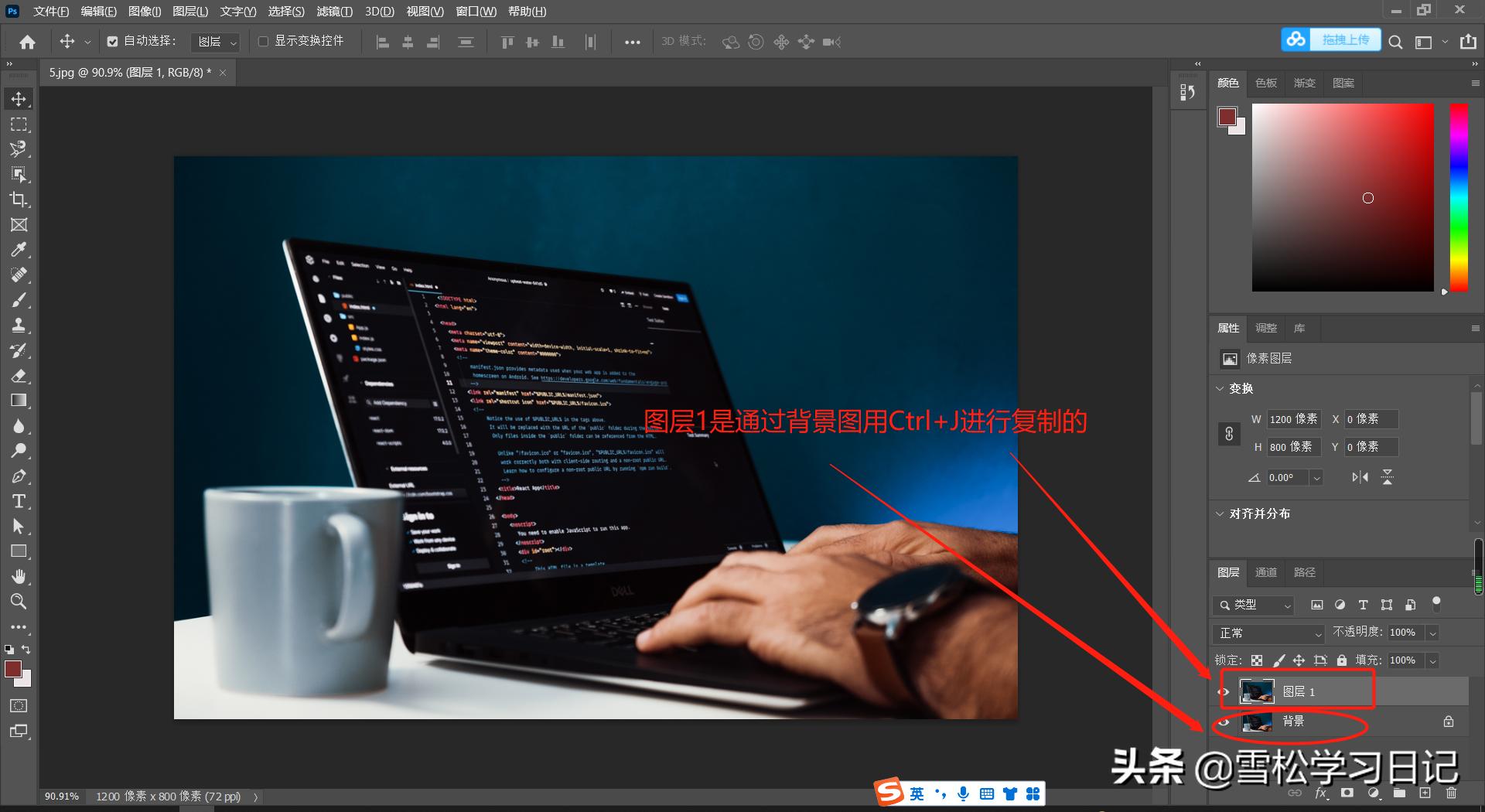
Task: Uncheck the 自动选择 option
Action: (111, 41)
